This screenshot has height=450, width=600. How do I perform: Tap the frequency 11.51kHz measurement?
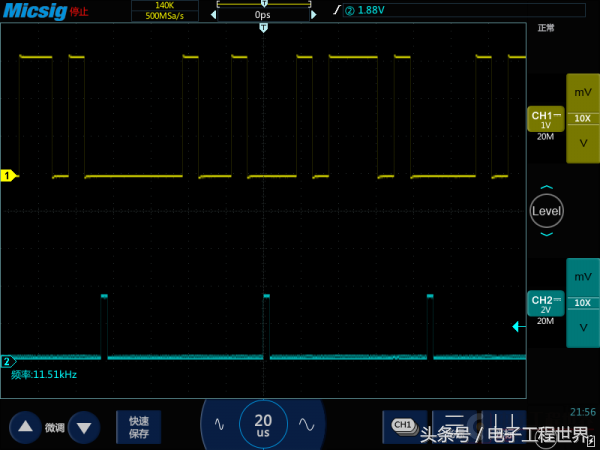click(44, 374)
